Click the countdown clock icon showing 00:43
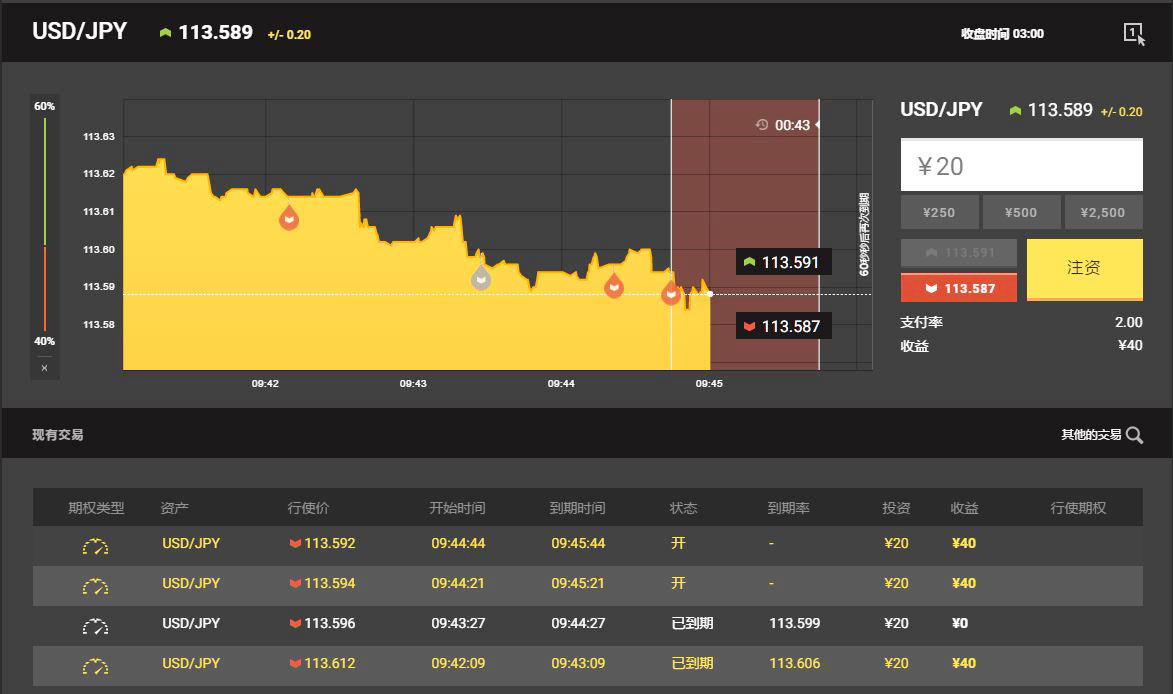The height and width of the screenshot is (694, 1173). pos(762,125)
